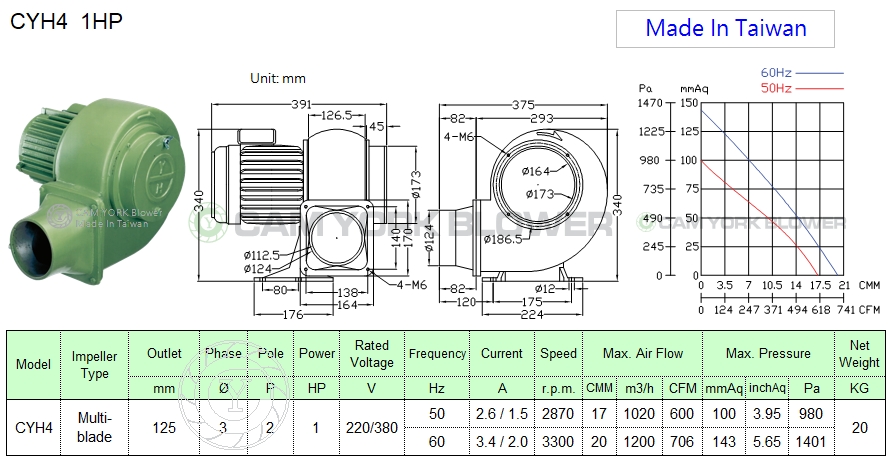
Task: Click the '220/380' voltage cell
Action: pos(372,428)
